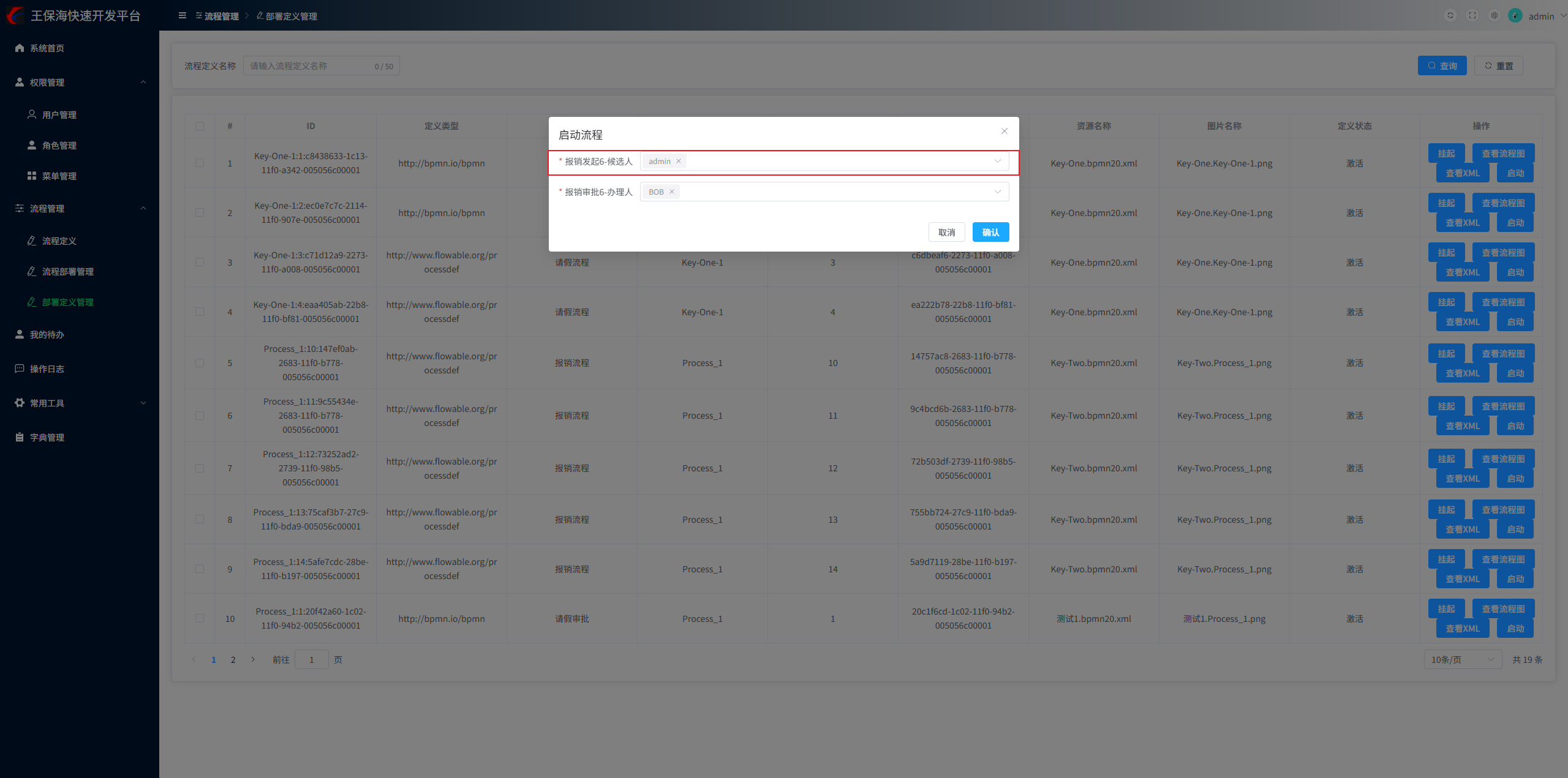Collapse sidebar with hamburger icon
Image resolution: width=1568 pixels, height=778 pixels.
[182, 16]
